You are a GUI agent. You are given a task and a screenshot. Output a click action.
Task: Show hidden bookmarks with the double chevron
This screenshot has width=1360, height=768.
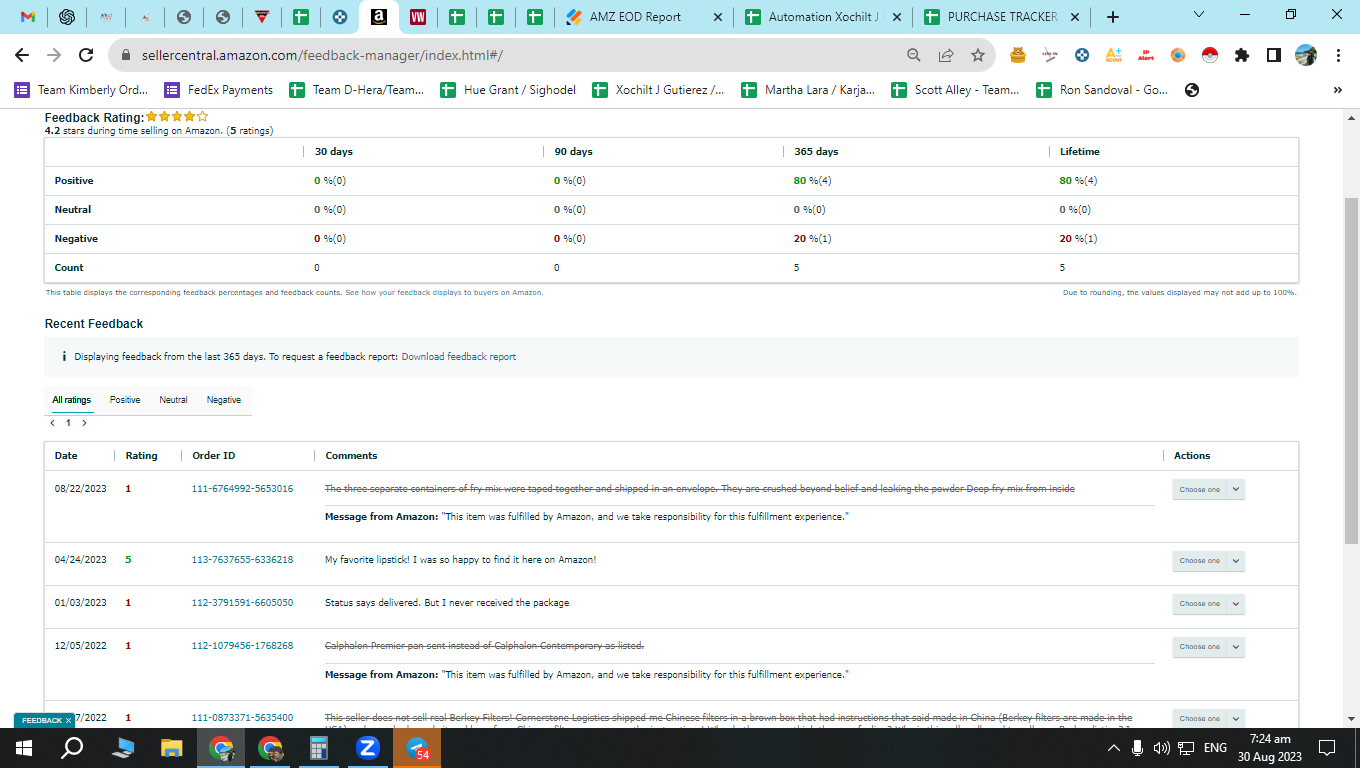[x=1338, y=90]
